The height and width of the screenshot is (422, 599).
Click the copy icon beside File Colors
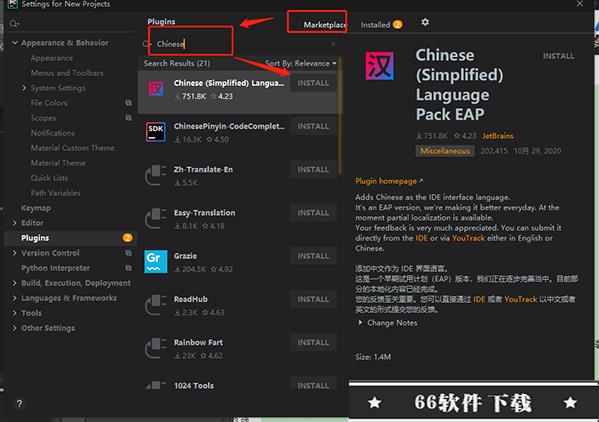coord(128,103)
